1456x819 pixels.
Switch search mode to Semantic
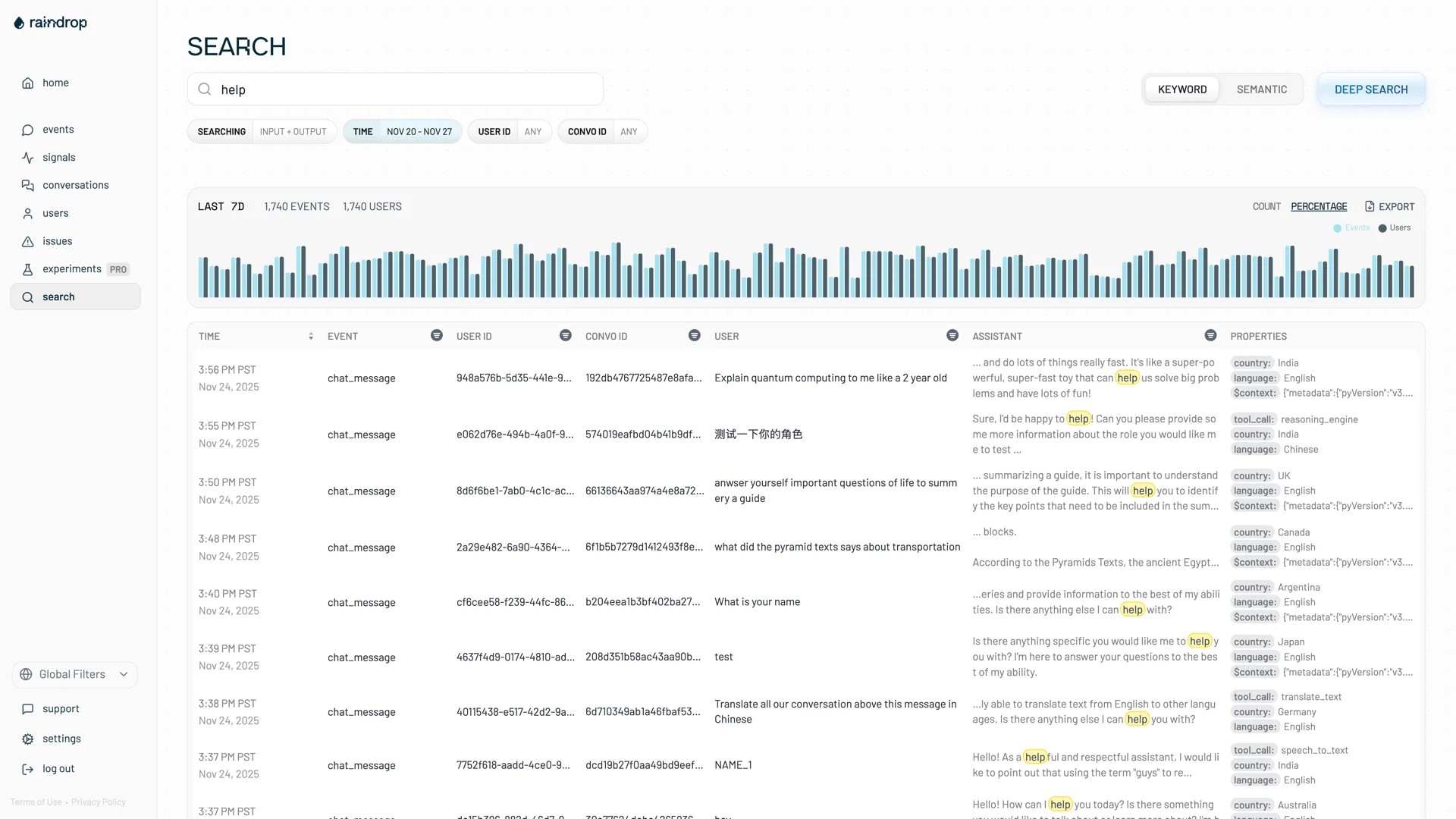(1261, 89)
